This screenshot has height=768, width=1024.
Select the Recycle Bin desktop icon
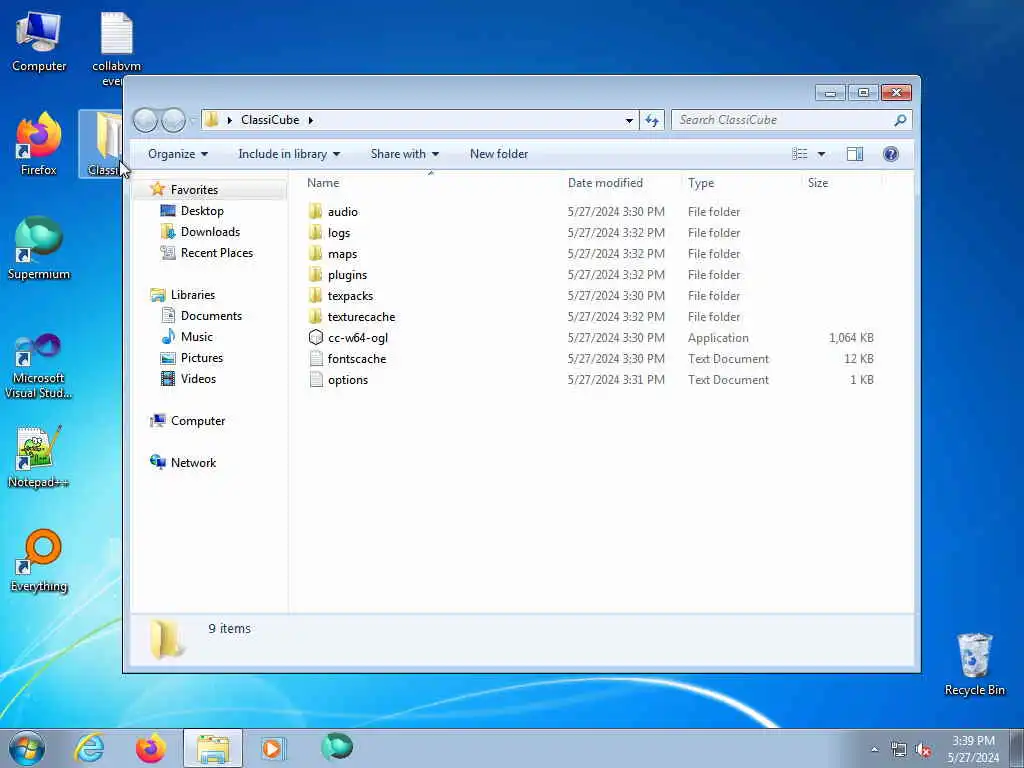point(974,664)
